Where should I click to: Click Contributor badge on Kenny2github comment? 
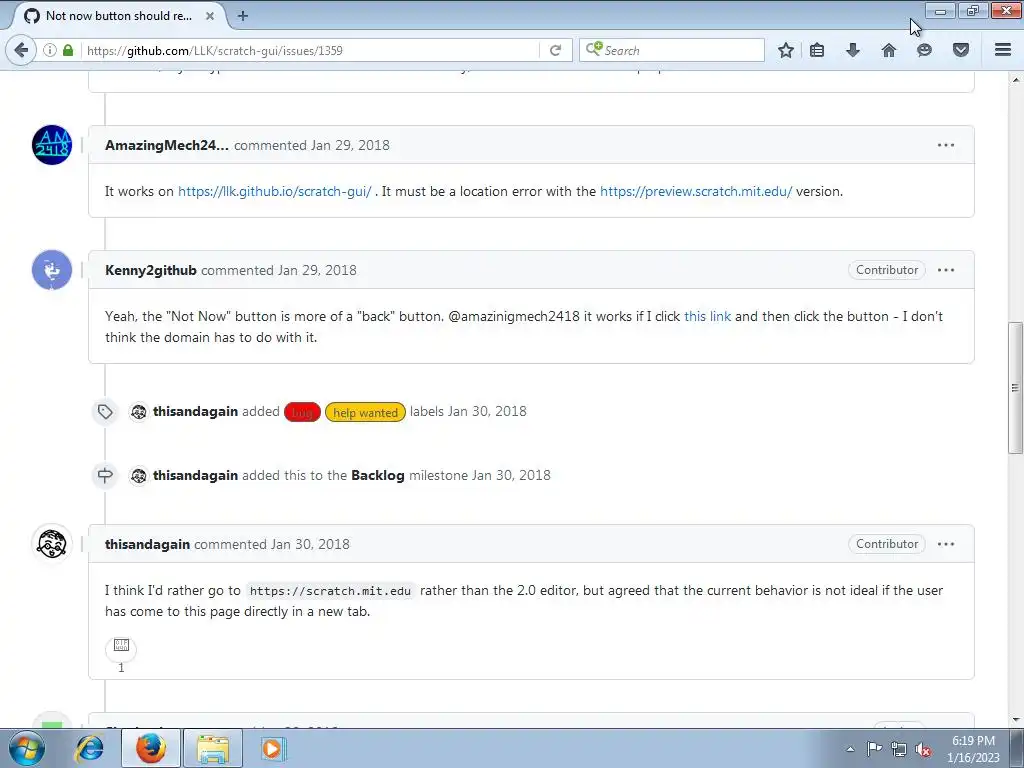coord(887,270)
